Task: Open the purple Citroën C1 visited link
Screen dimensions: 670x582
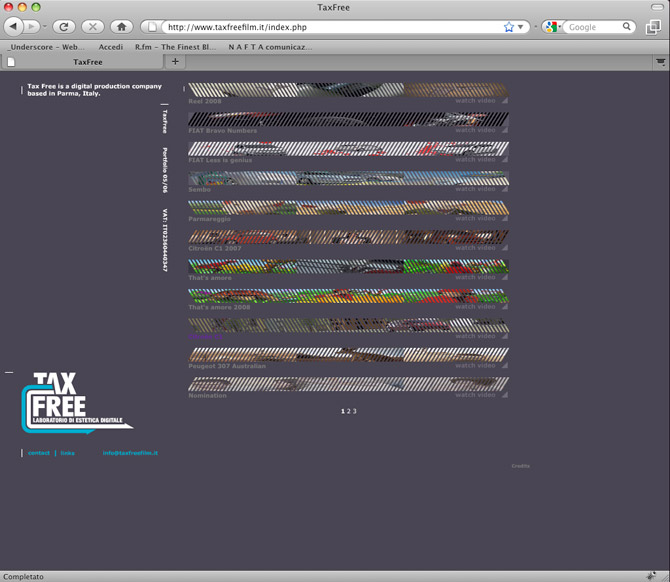Action: (206, 337)
